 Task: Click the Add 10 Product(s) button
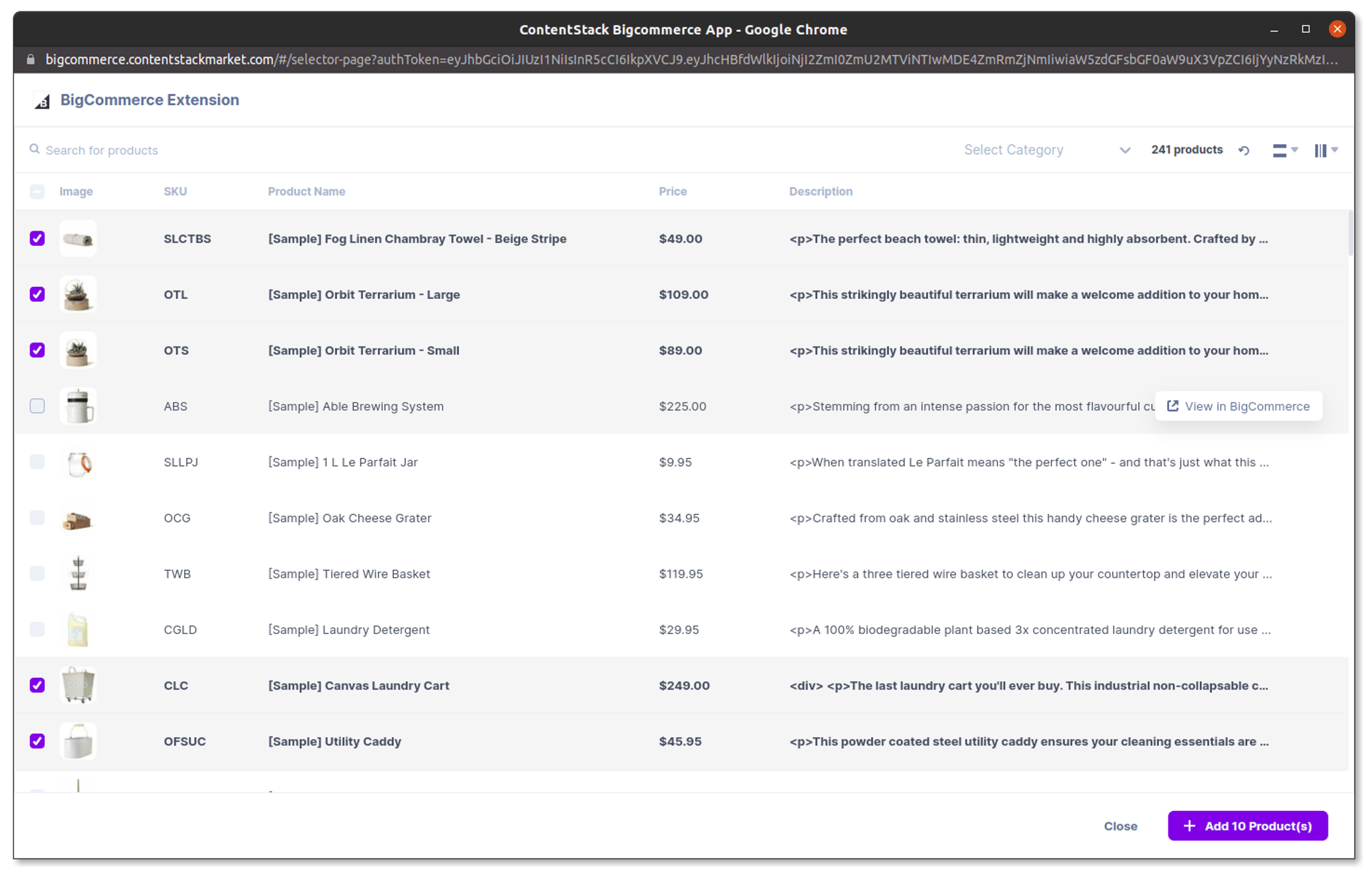tap(1247, 826)
